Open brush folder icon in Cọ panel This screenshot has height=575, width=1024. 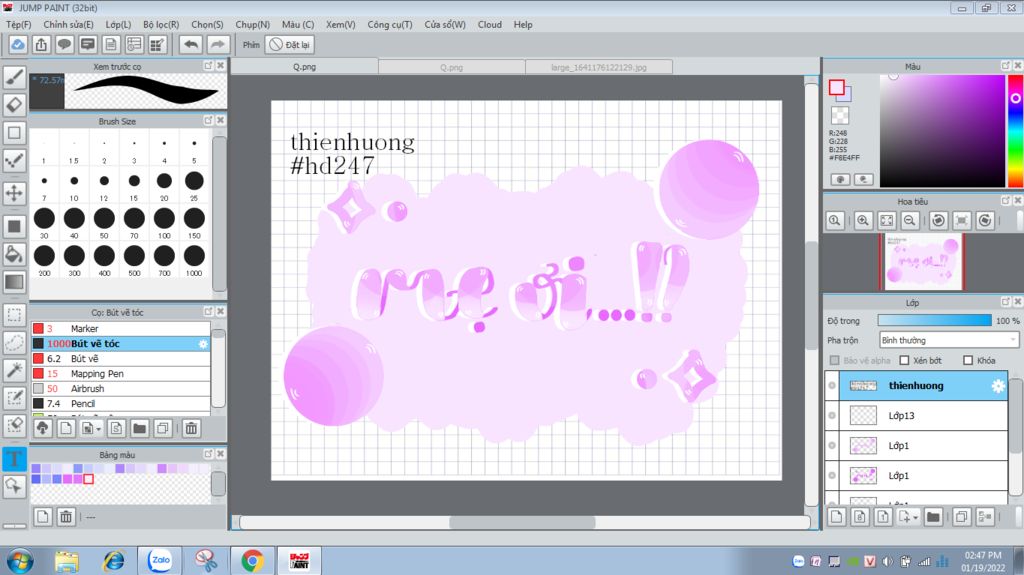[x=139, y=429]
